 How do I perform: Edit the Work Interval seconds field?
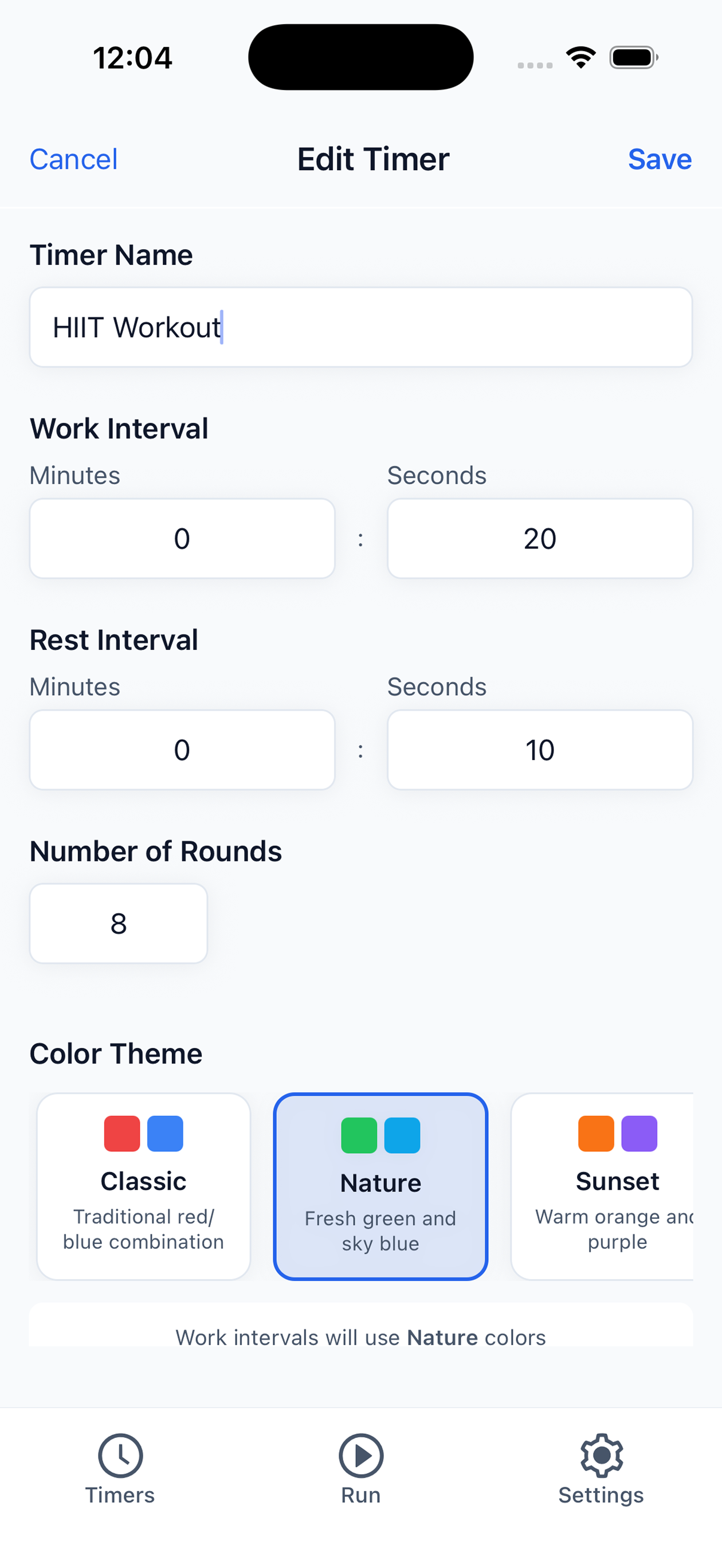(540, 539)
